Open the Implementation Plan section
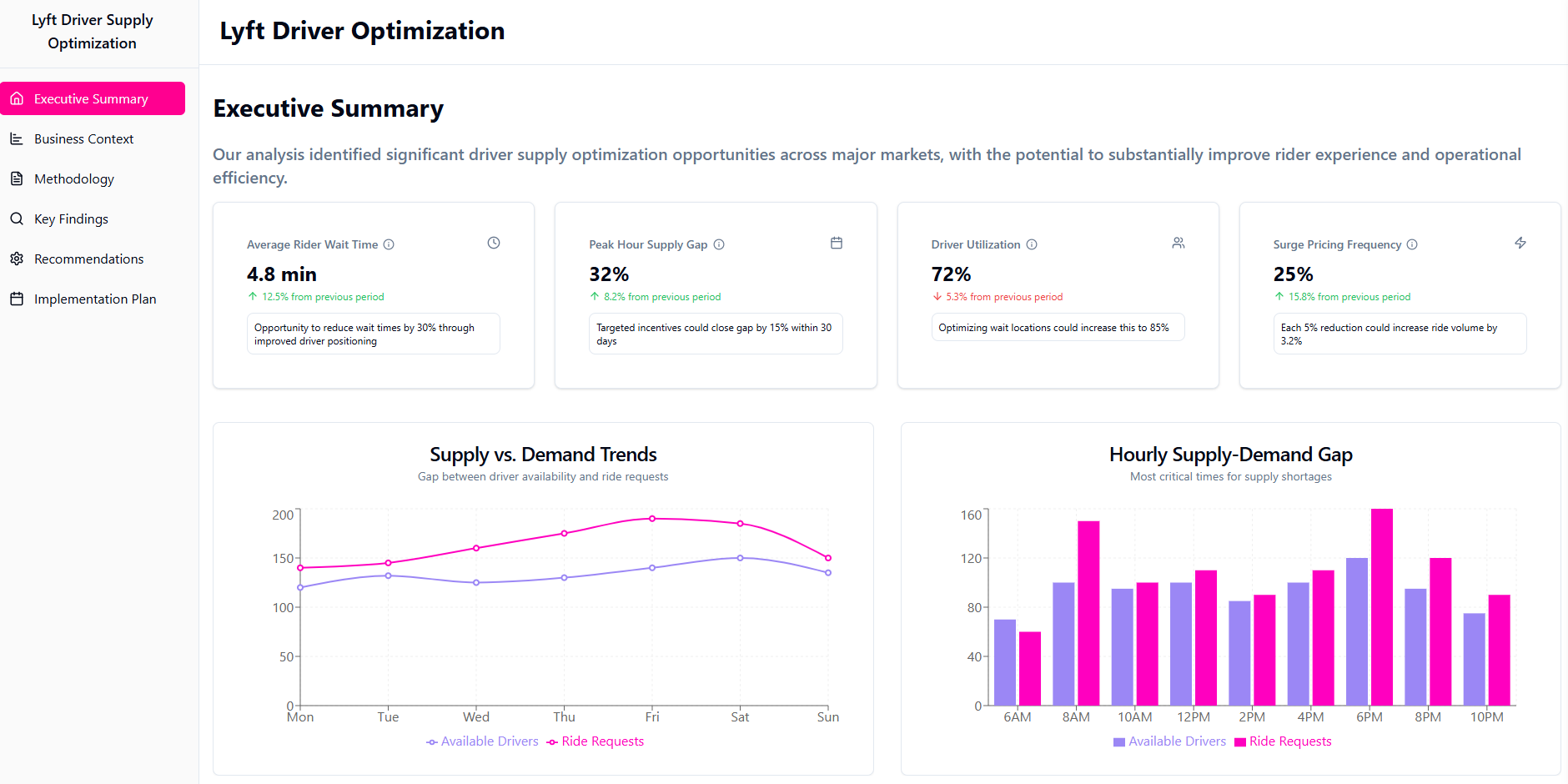The image size is (1568, 784). pyautogui.click(x=95, y=299)
